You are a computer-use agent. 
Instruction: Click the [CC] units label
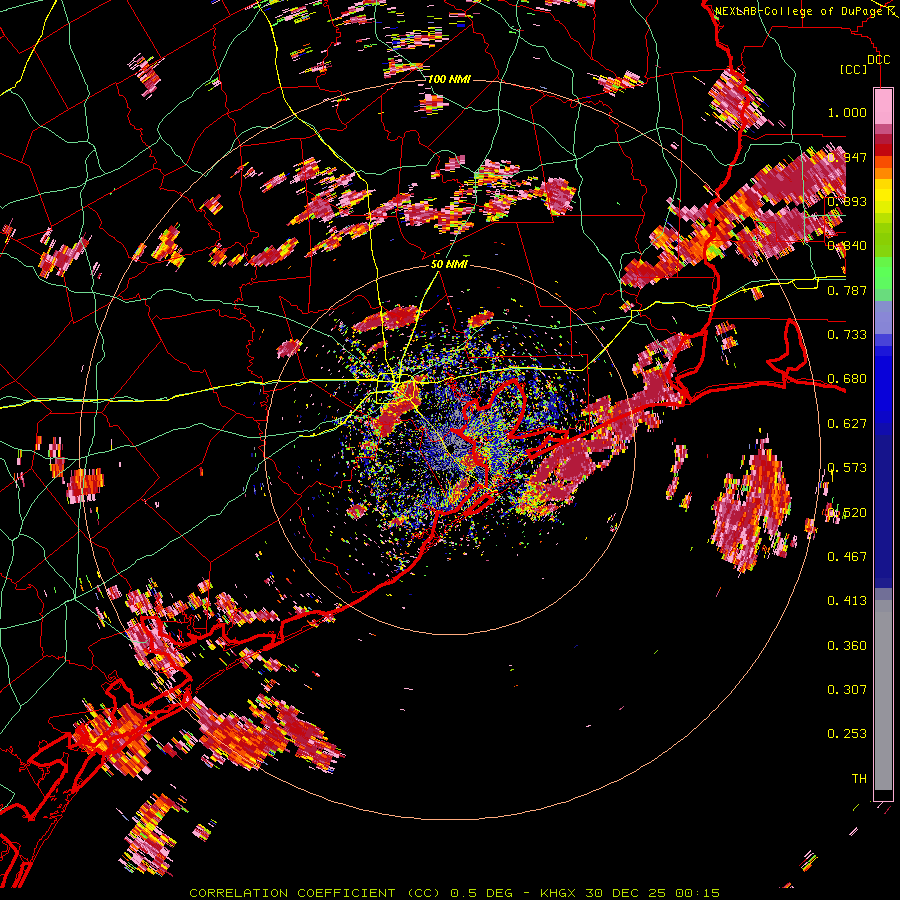pos(854,69)
